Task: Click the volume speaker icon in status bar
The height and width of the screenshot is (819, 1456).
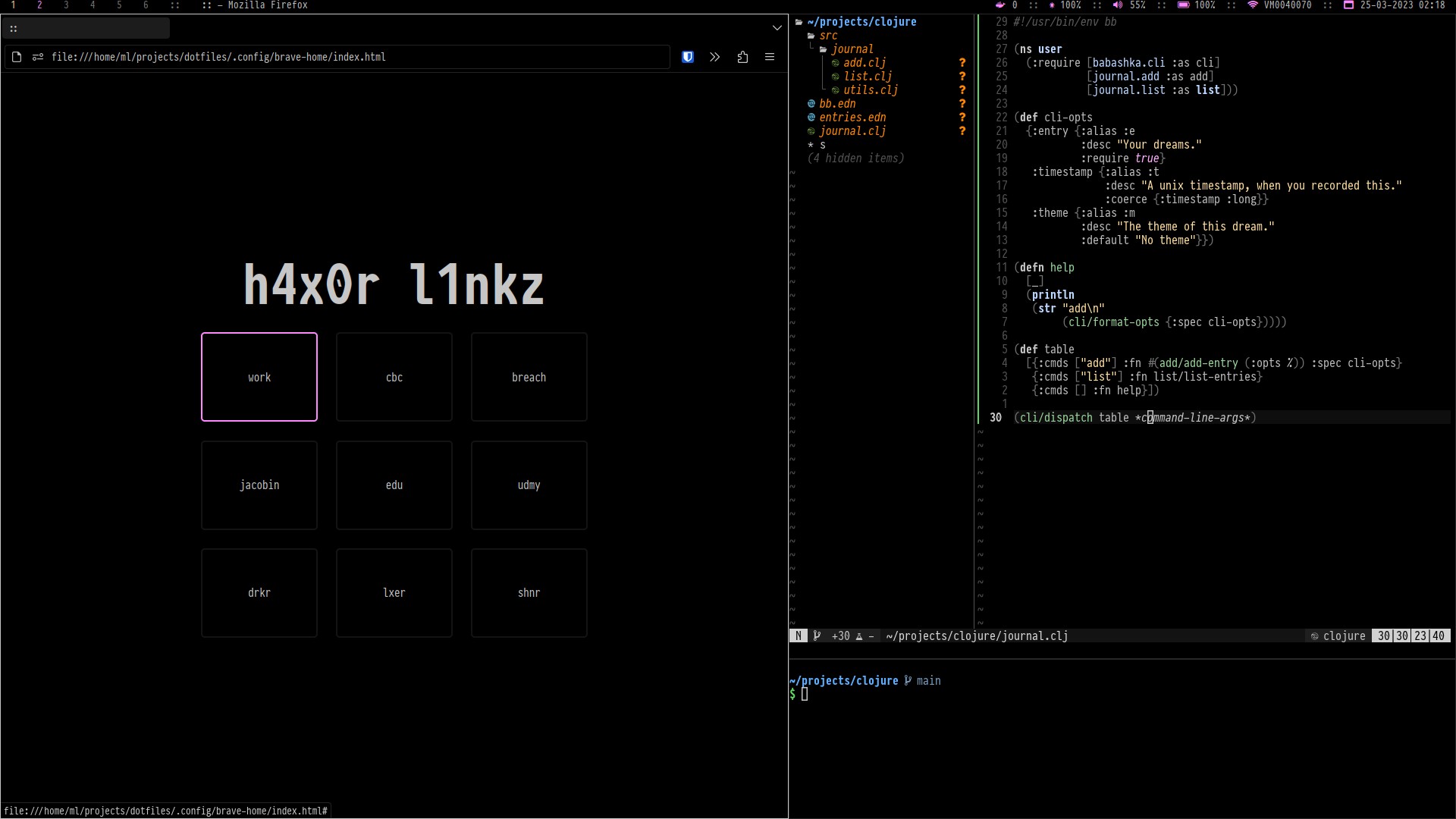Action: [x=1117, y=5]
